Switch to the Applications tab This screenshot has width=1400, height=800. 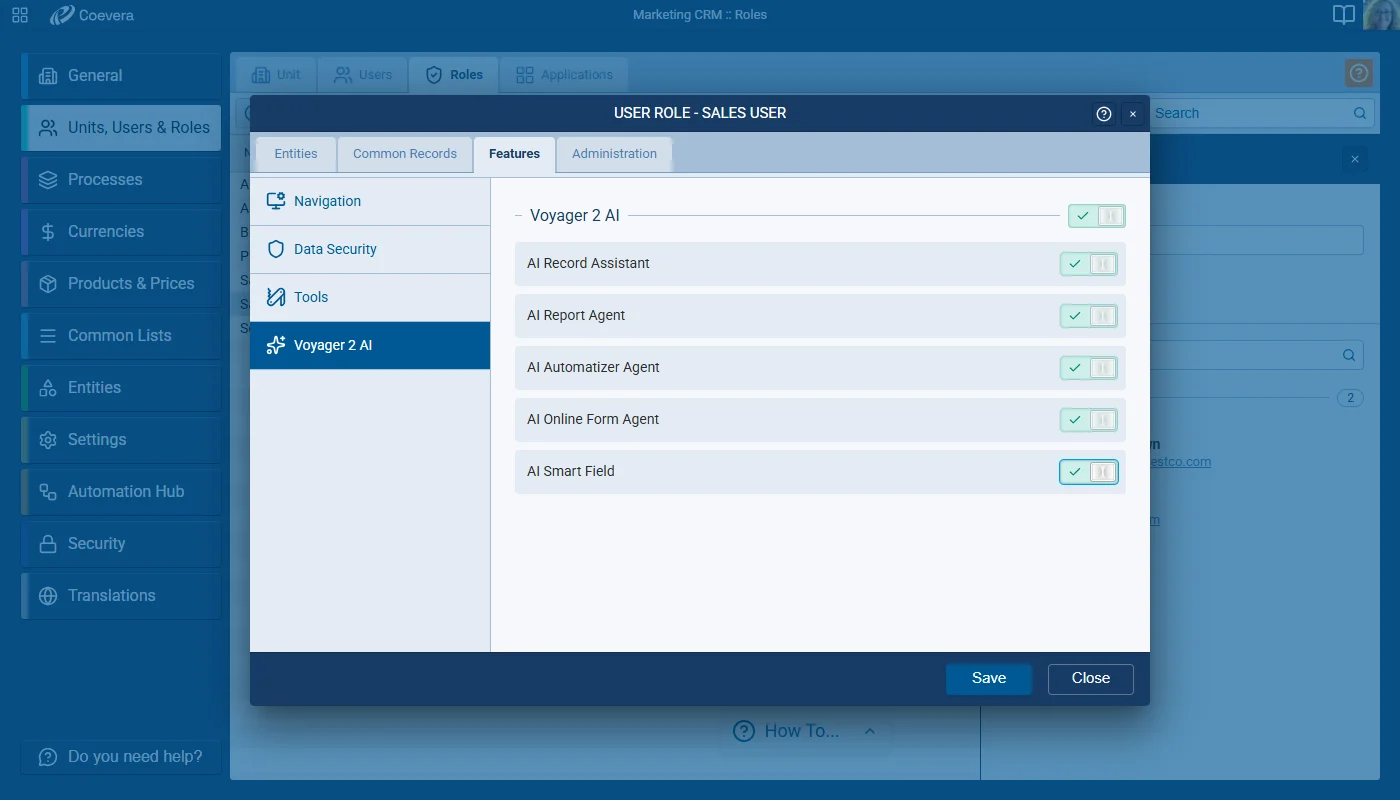[x=564, y=75]
